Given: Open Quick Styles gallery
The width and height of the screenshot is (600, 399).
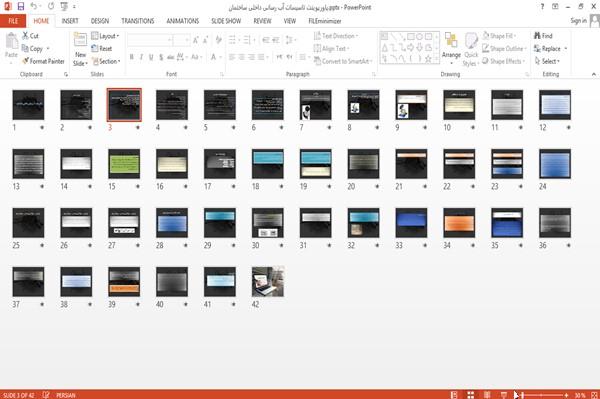Looking at the screenshot, I should pyautogui.click(x=471, y=50).
